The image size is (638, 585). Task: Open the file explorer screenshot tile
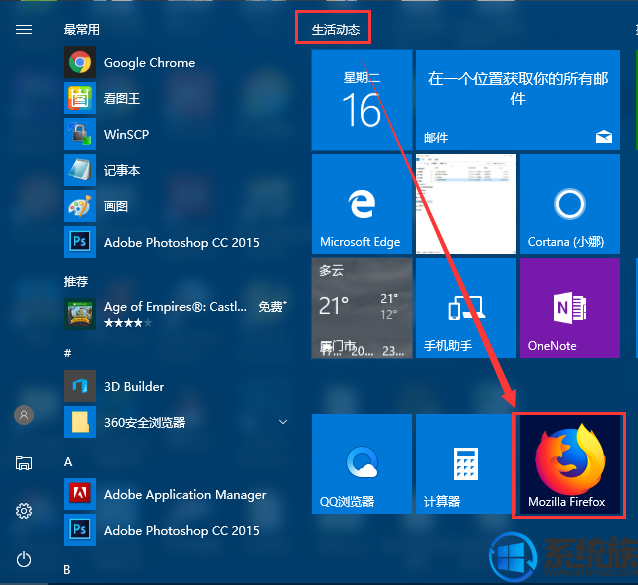(466, 204)
